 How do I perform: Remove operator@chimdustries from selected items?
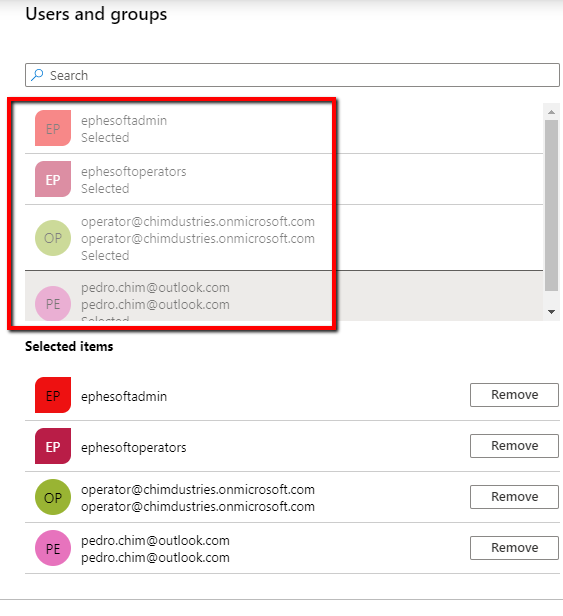tap(514, 497)
